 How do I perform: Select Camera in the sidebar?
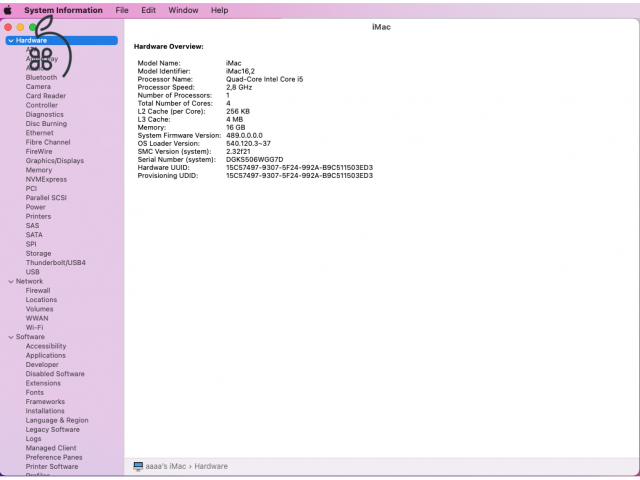click(x=38, y=87)
